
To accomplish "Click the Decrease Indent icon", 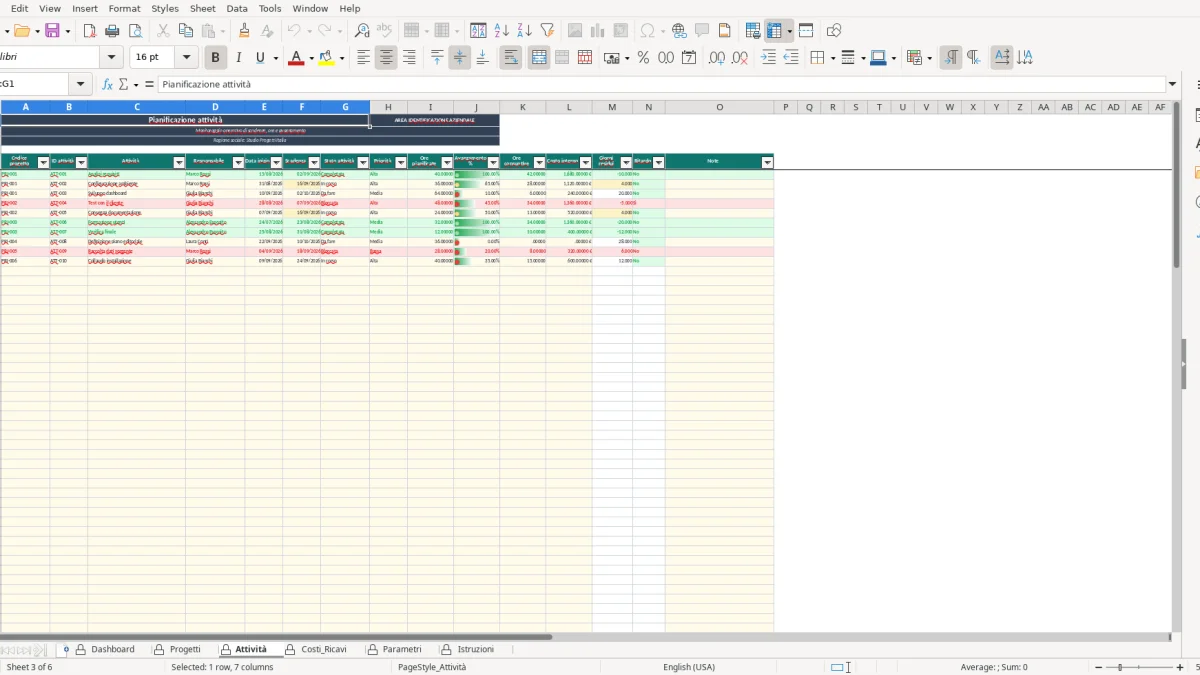I will coord(791,58).
